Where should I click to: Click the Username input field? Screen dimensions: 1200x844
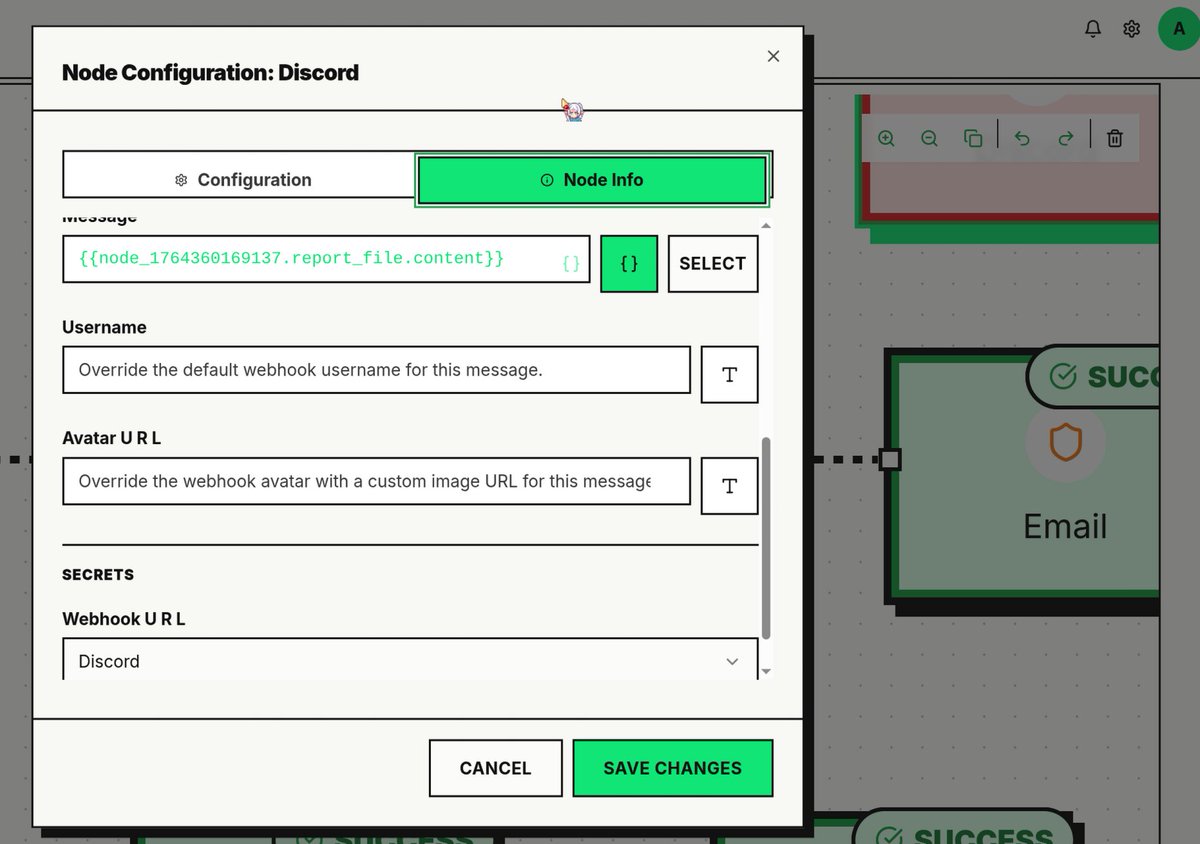coord(376,370)
